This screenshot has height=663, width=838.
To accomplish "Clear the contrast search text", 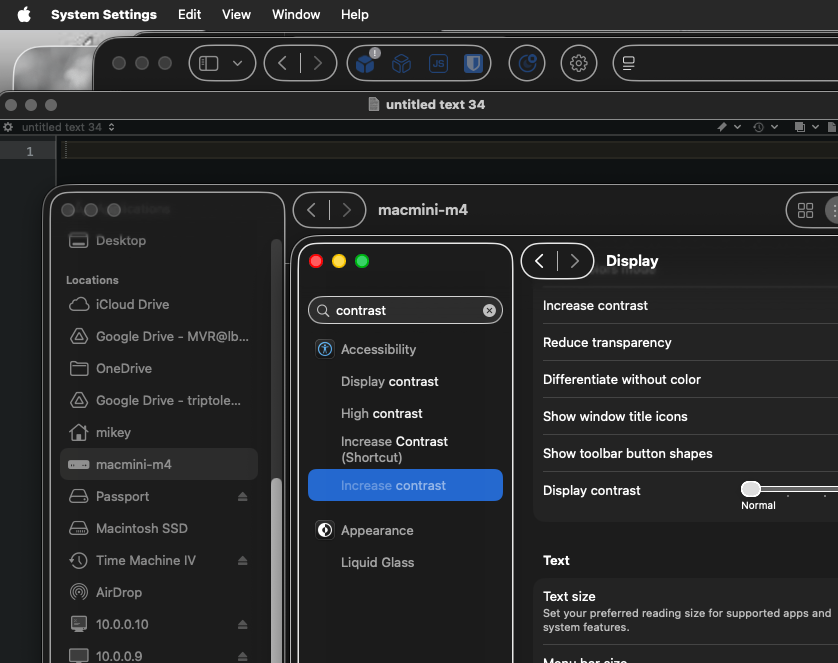I will pos(489,310).
